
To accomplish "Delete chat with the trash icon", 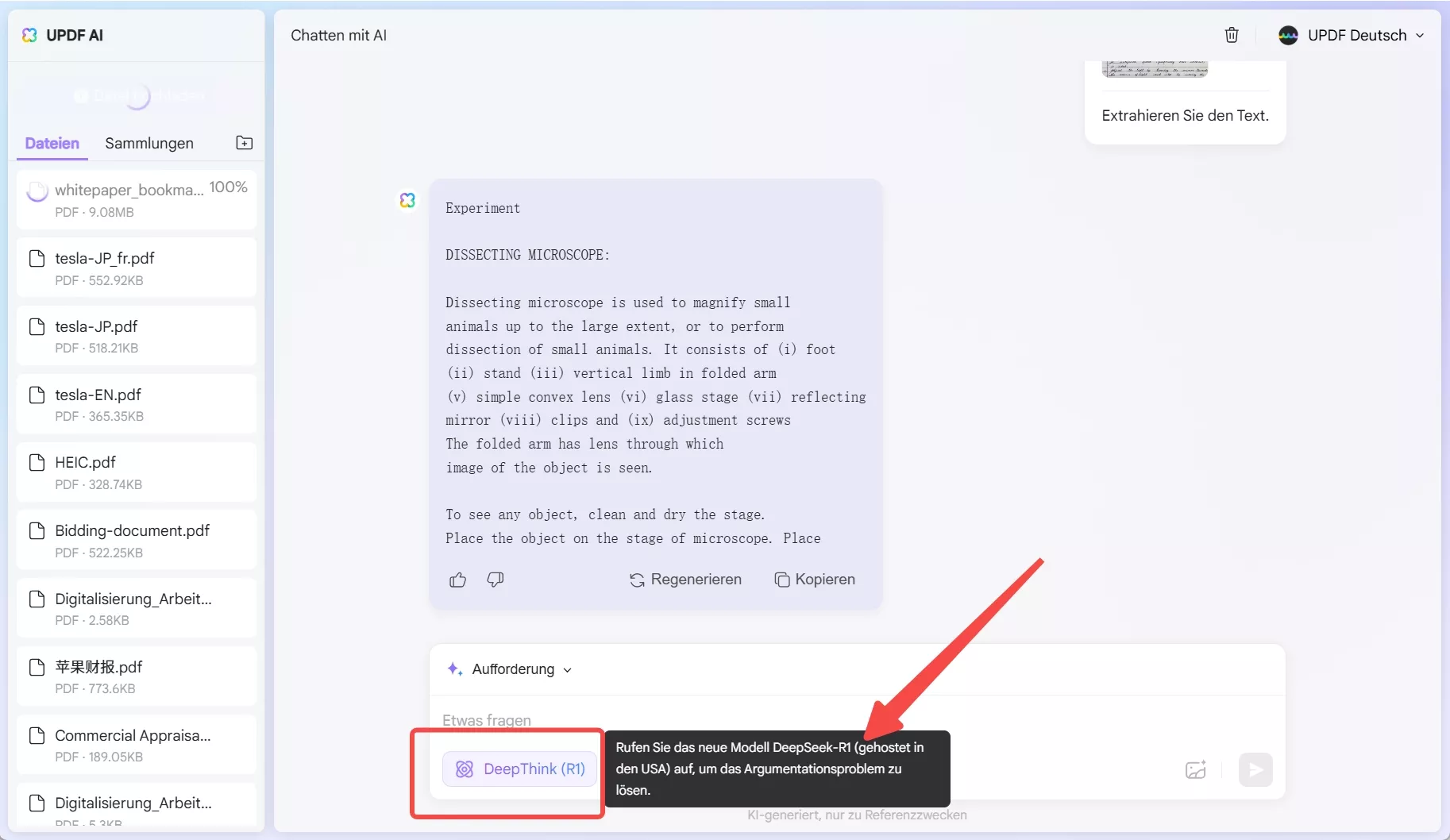I will (x=1232, y=35).
